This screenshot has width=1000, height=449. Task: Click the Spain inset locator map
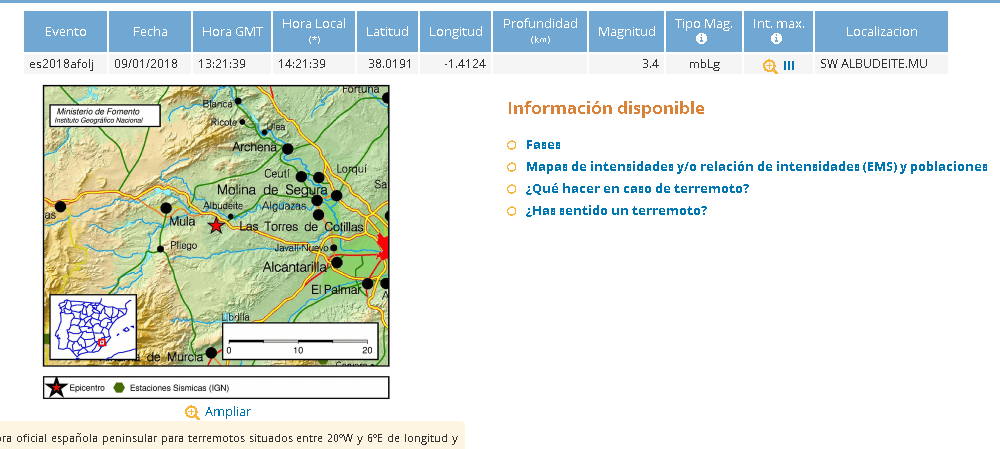click(x=92, y=325)
